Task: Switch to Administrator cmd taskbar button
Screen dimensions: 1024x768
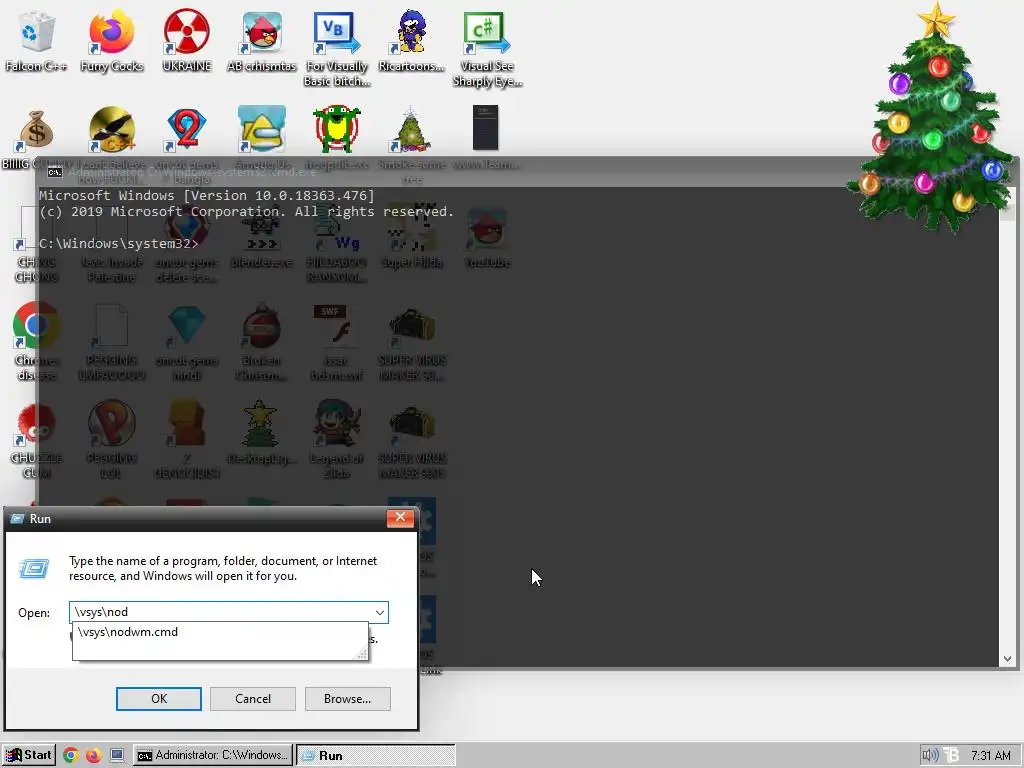Action: pos(214,755)
